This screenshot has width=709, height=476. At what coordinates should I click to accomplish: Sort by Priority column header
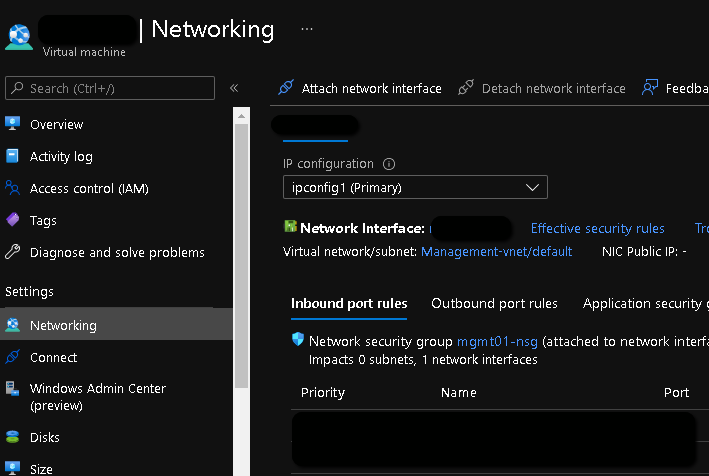323,392
